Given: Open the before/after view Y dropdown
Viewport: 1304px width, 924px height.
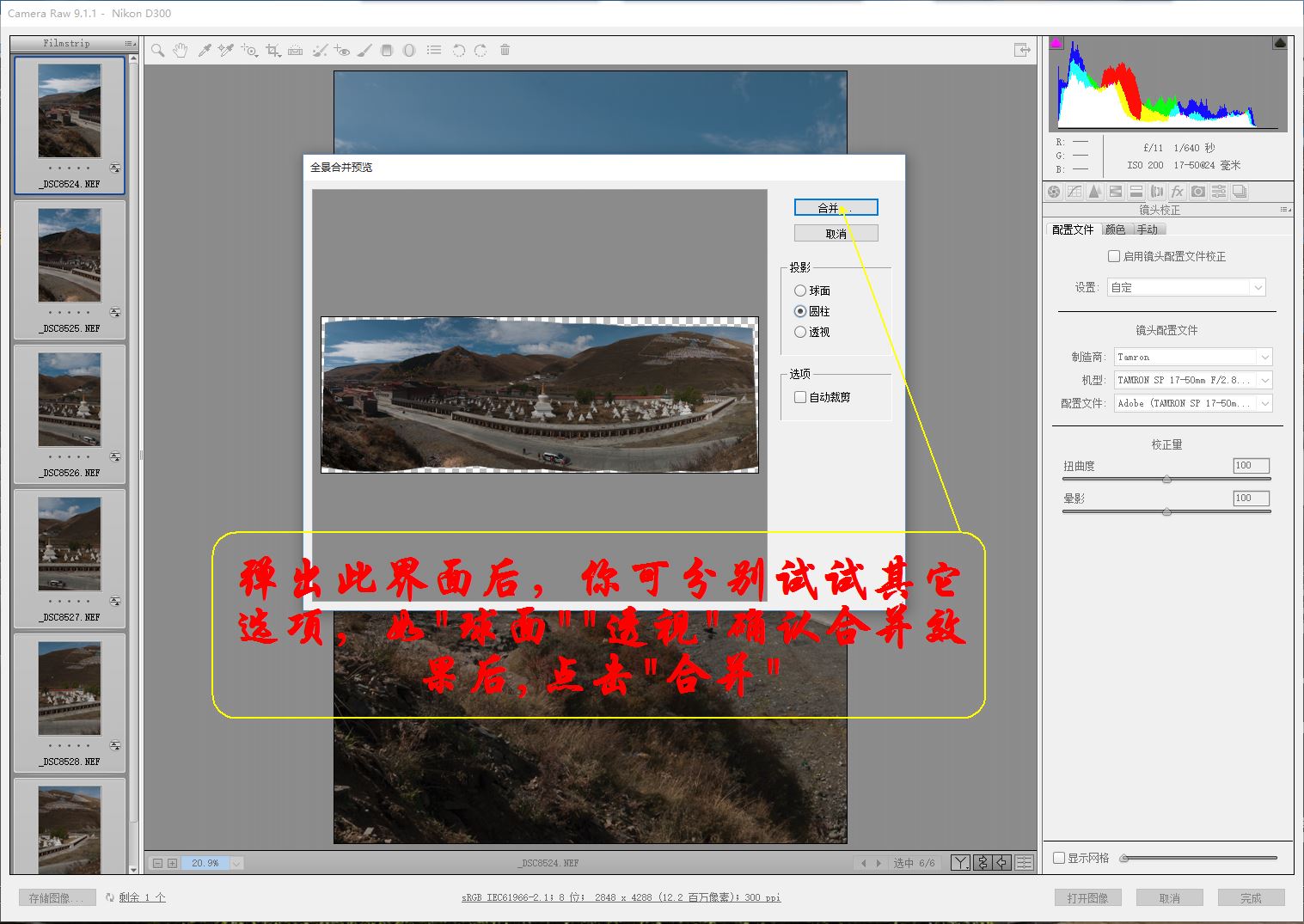Looking at the screenshot, I should click(x=961, y=863).
